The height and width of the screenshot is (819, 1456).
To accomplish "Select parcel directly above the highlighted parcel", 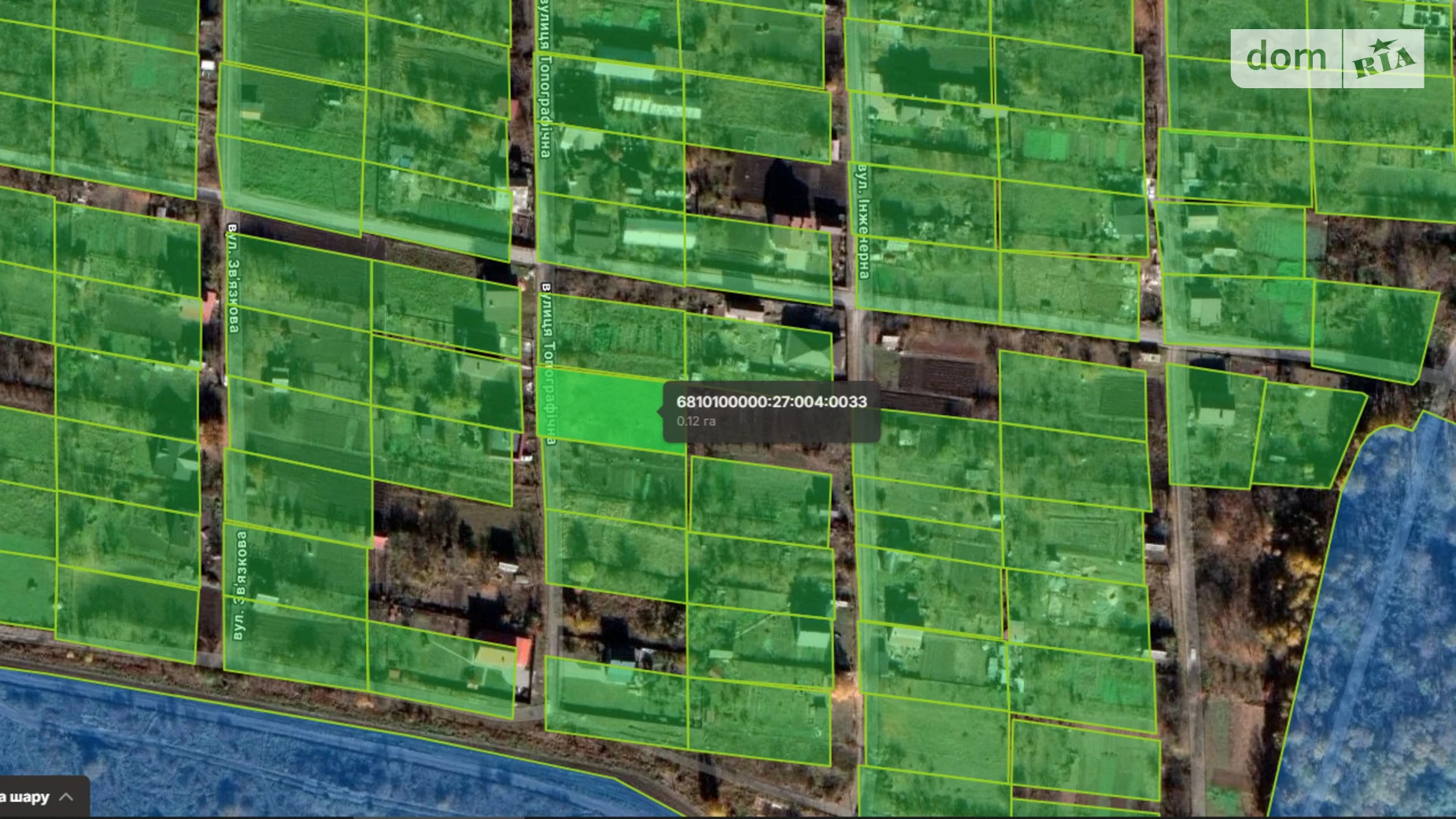I will (614, 335).
